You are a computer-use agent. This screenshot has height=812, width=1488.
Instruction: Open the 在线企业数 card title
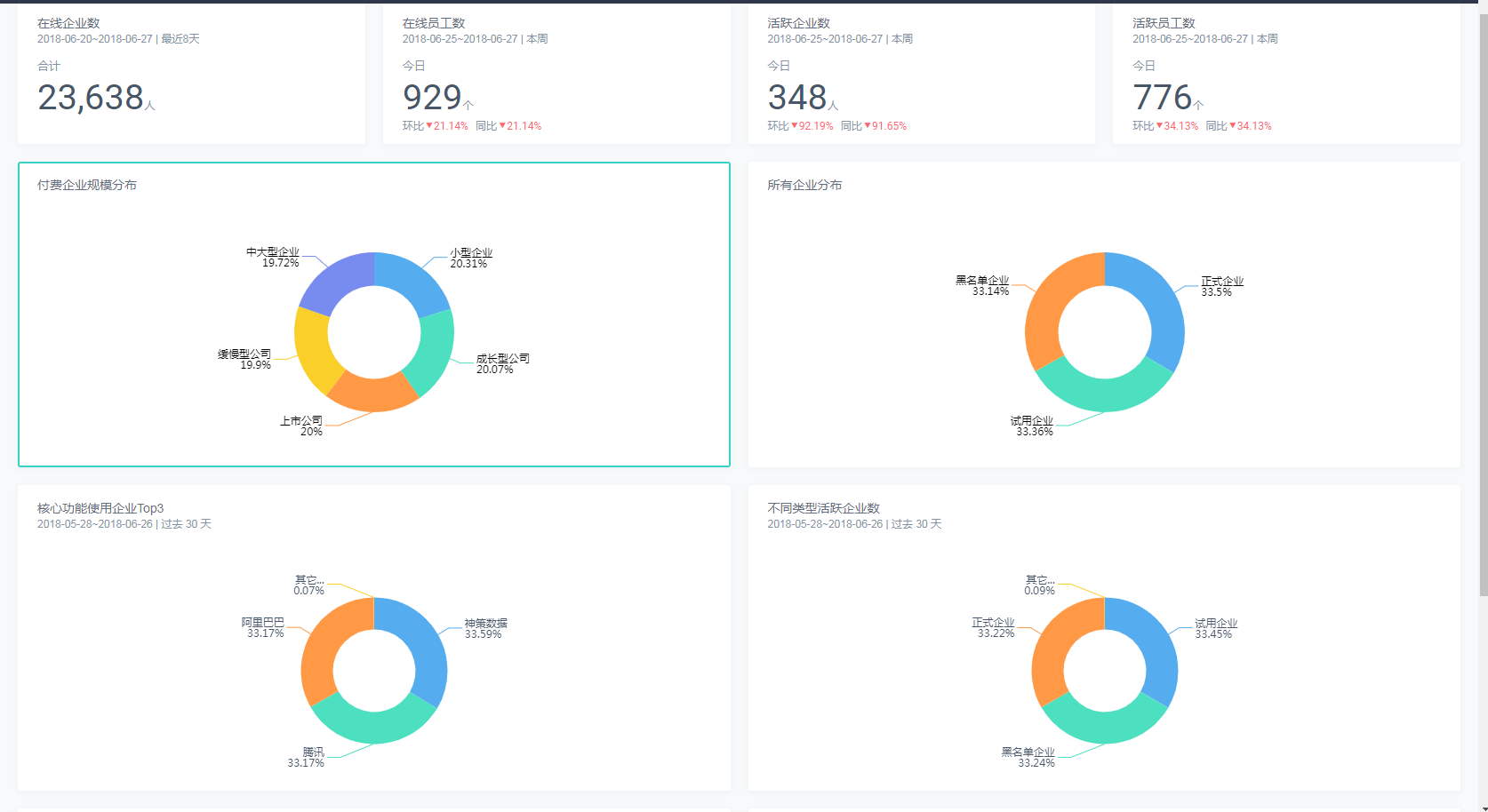[x=68, y=23]
